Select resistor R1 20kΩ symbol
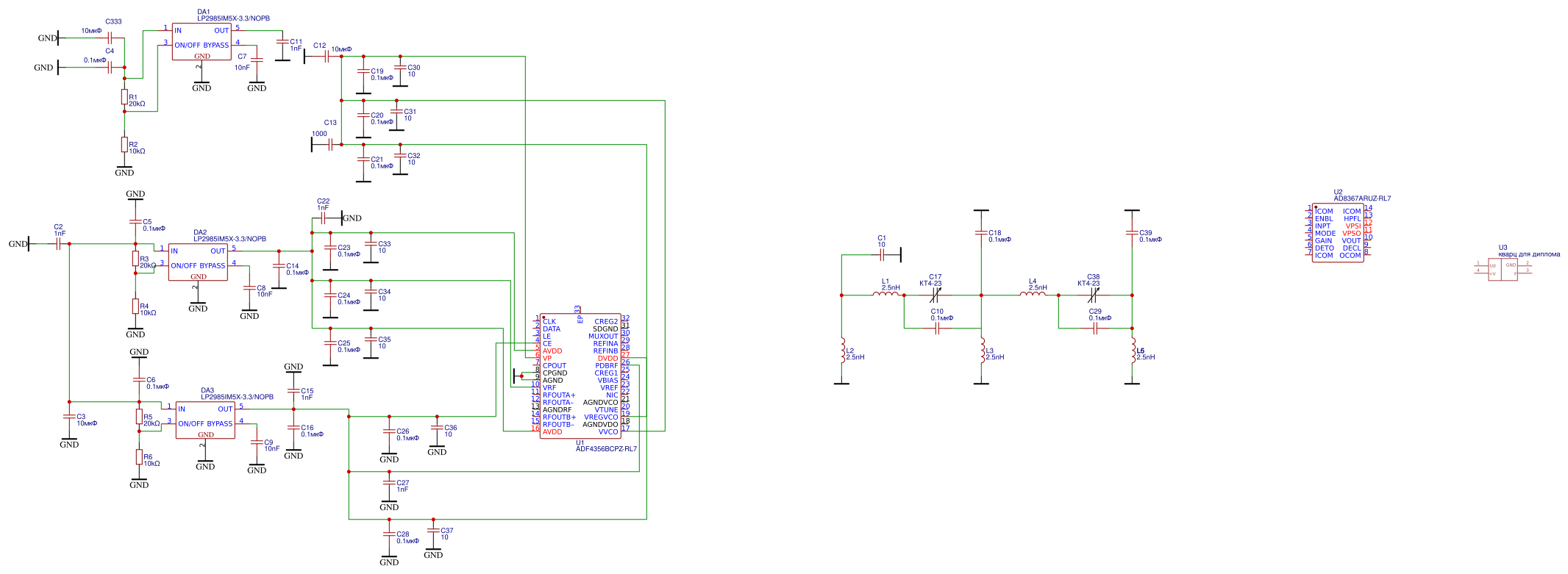This screenshot has width=1568, height=574. pos(124,97)
